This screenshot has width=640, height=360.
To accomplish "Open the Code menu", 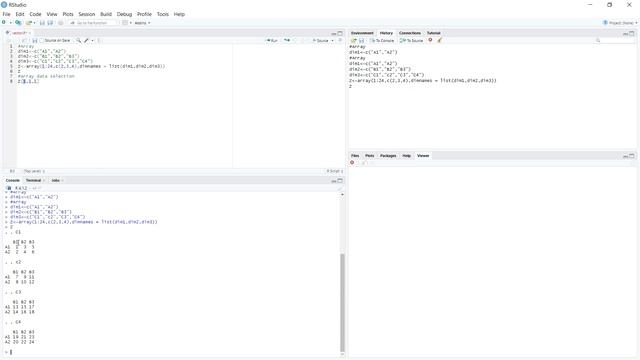I will 35,14.
